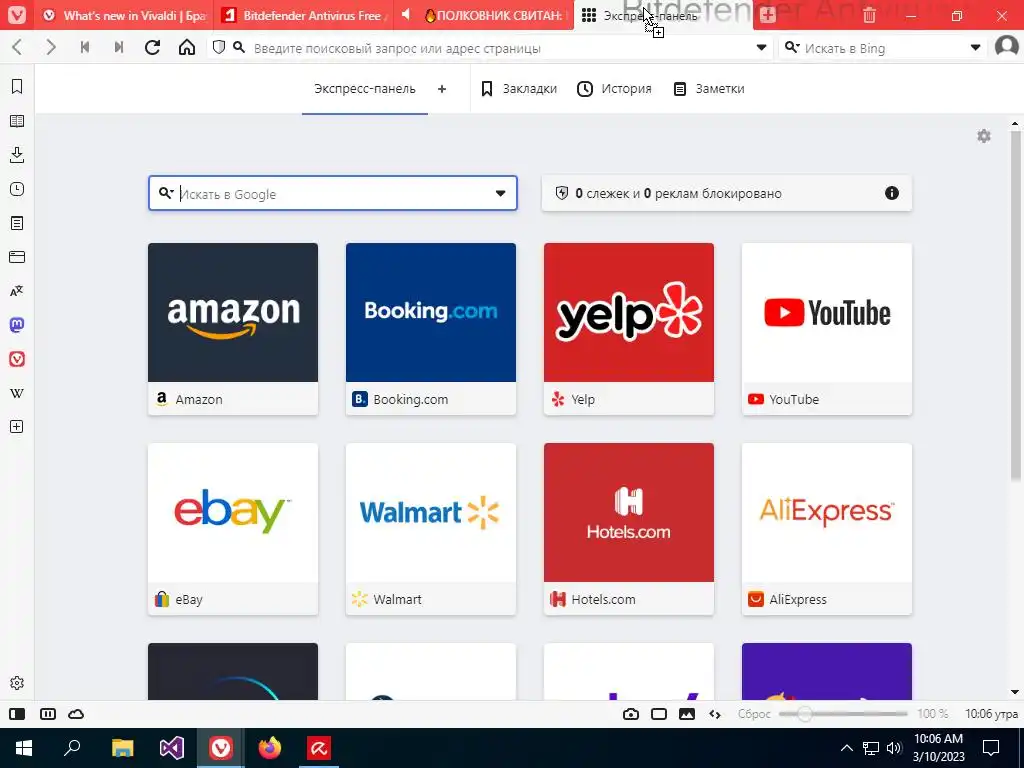1024x768 pixels.
Task: Change the Google search engine selector
Action: tap(167, 193)
